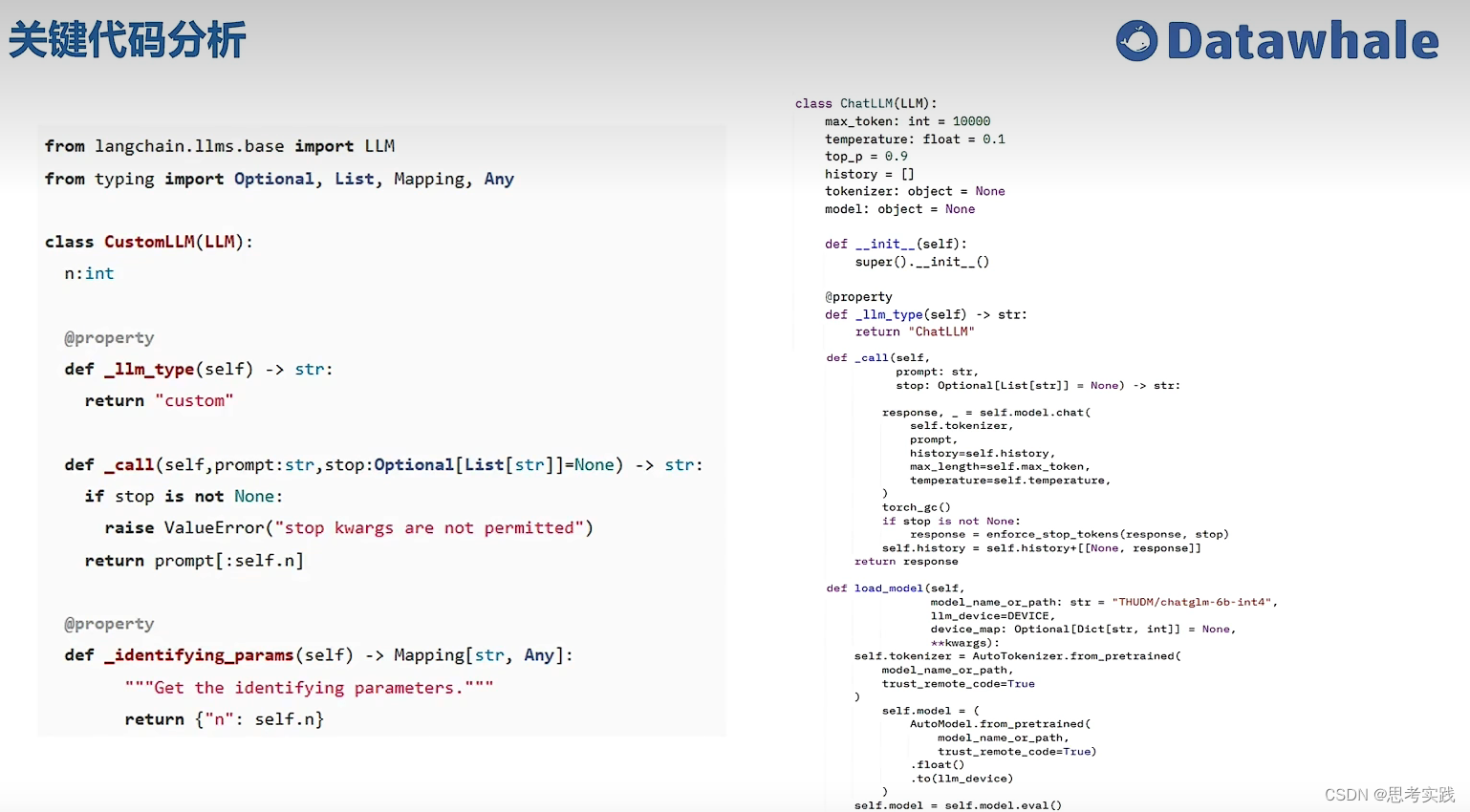Viewport: 1470px width, 812px height.
Task: Select the class CustomLLM definition line
Action: pos(148,241)
